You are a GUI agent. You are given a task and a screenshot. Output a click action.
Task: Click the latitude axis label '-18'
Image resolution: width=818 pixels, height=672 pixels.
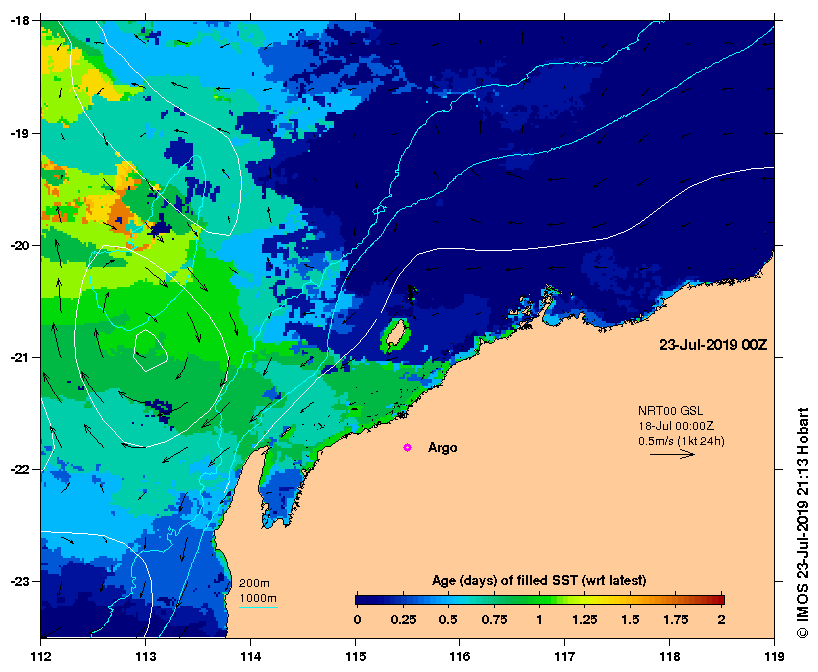pyautogui.click(x=18, y=21)
